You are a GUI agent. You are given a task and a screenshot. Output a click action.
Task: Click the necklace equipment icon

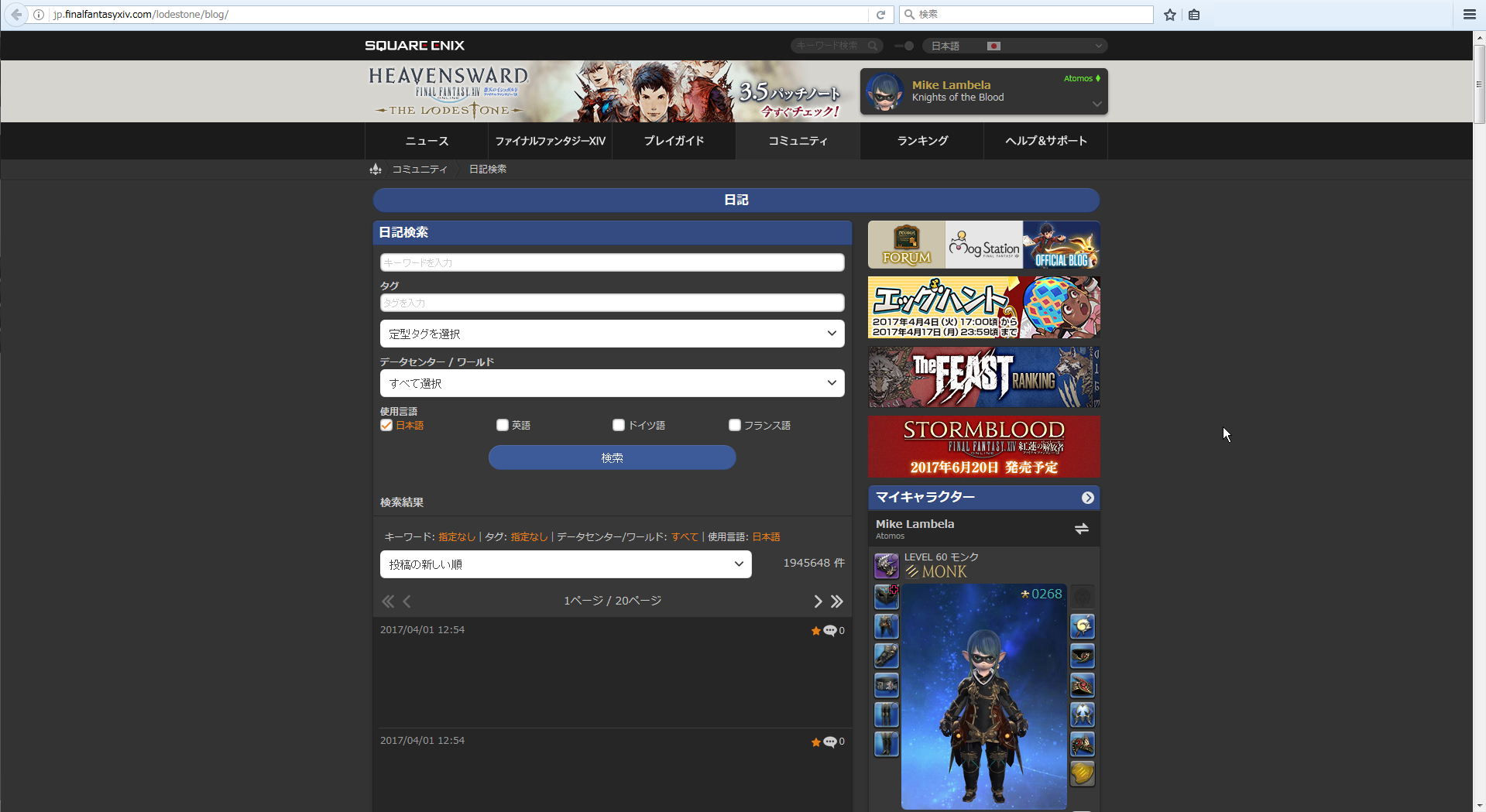click(x=1083, y=656)
